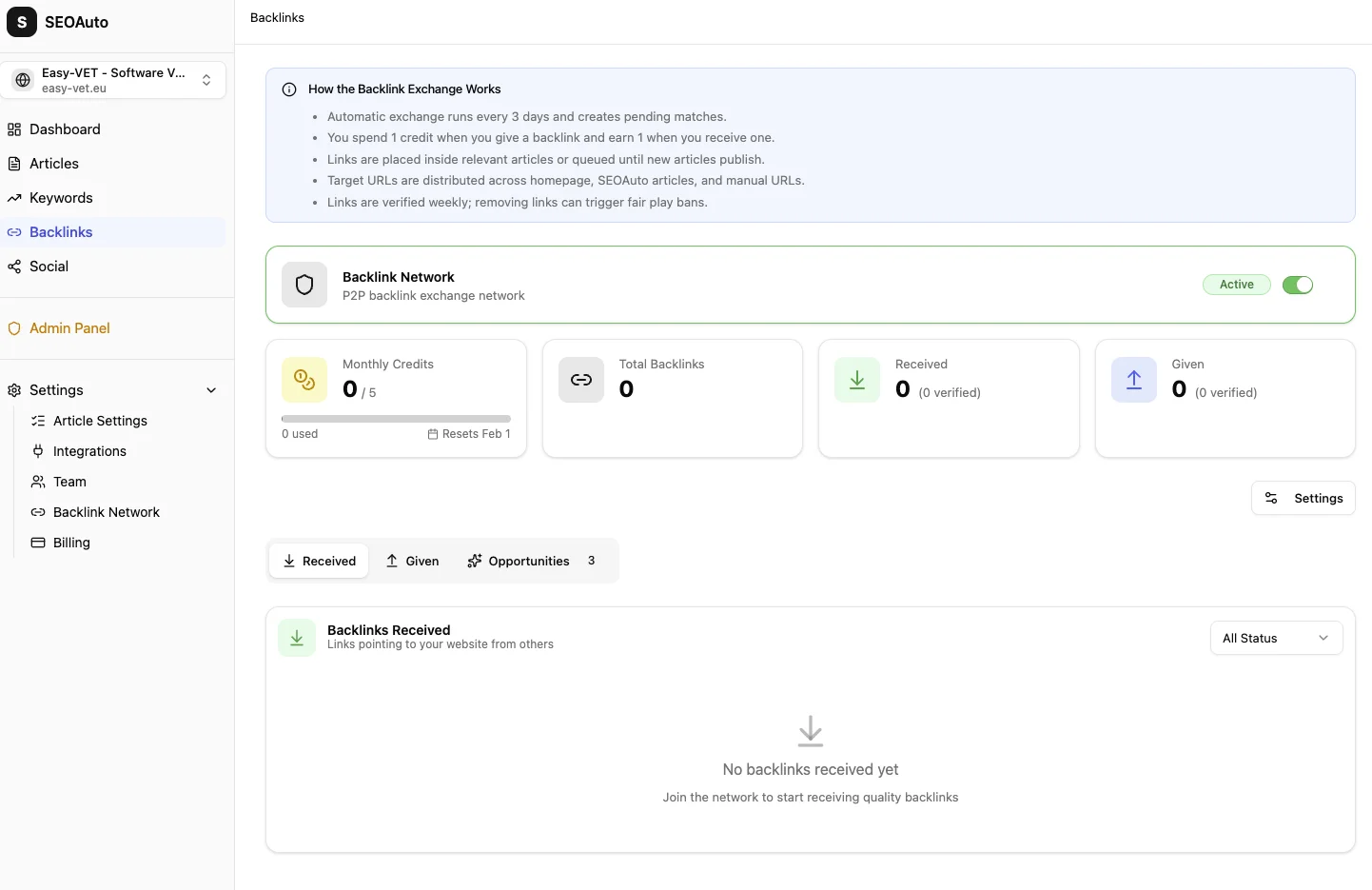Click the SEOAuto logo icon
The image size is (1372, 890).
pyautogui.click(x=21, y=21)
